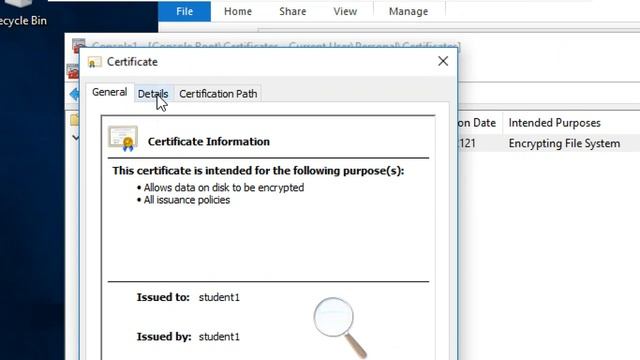The image size is (640, 360).
Task: Select 'Allows data on disk to be encrypted' text
Action: point(224,188)
